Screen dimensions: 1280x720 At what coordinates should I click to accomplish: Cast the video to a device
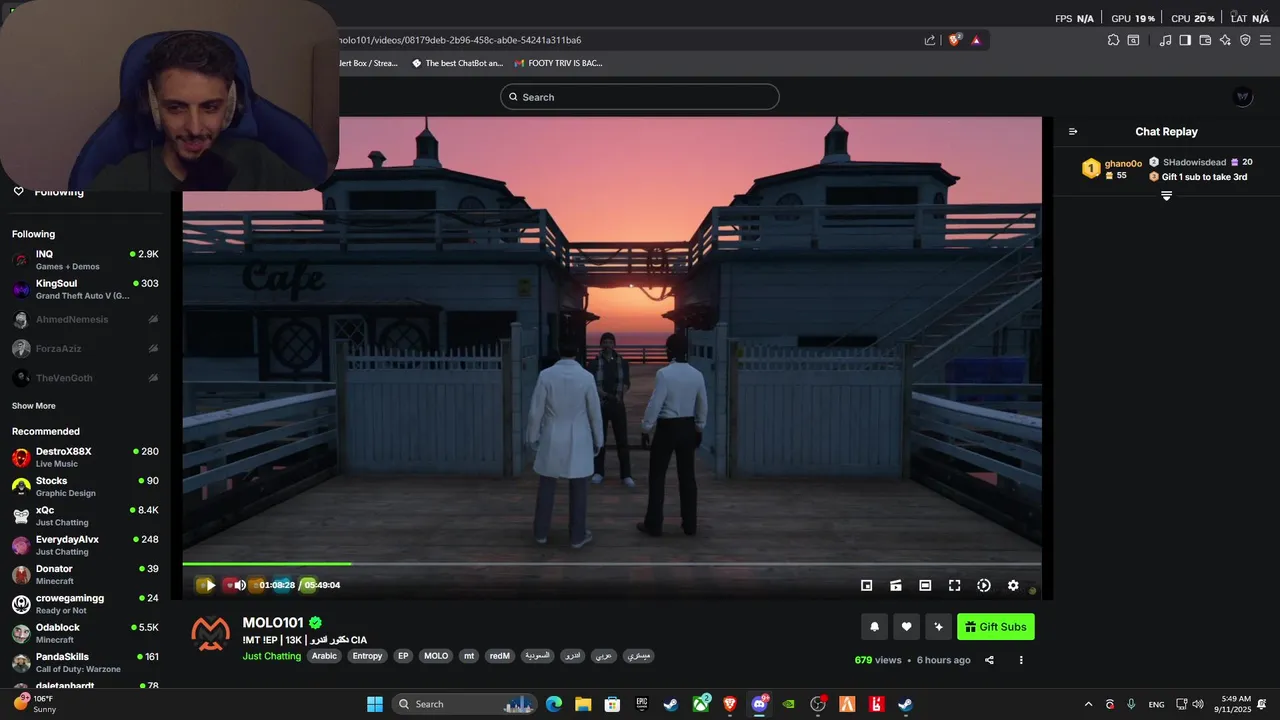(x=896, y=585)
